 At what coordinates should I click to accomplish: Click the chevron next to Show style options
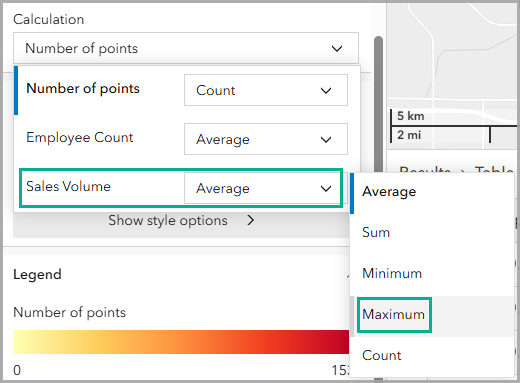251,220
